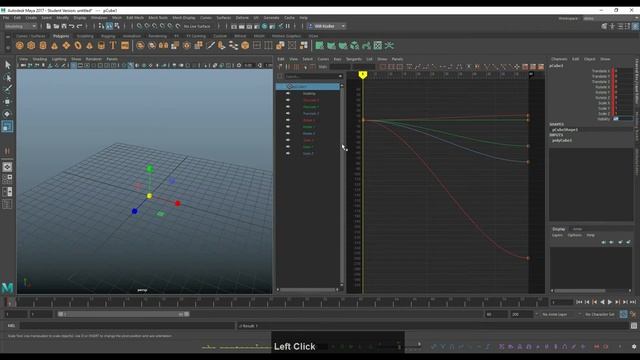The height and width of the screenshot is (360, 640).
Task: Create a polygon sphere from the shelf
Action: pos(20,46)
